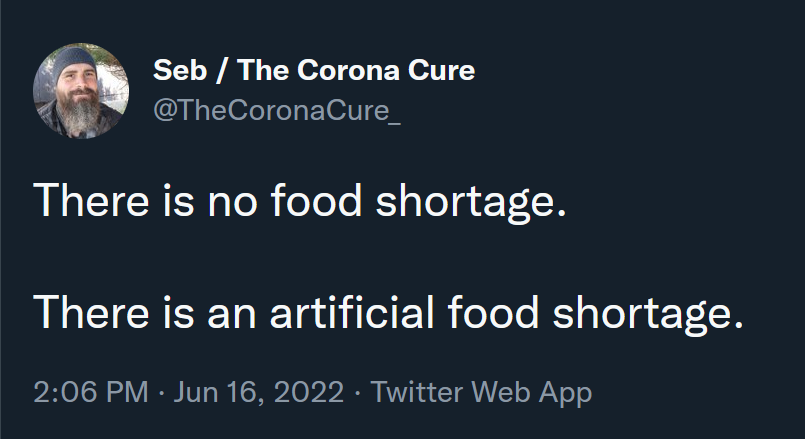Open the Seb / The Corona Cure profile name
Viewport: 805px width, 439px height.
(x=314, y=70)
